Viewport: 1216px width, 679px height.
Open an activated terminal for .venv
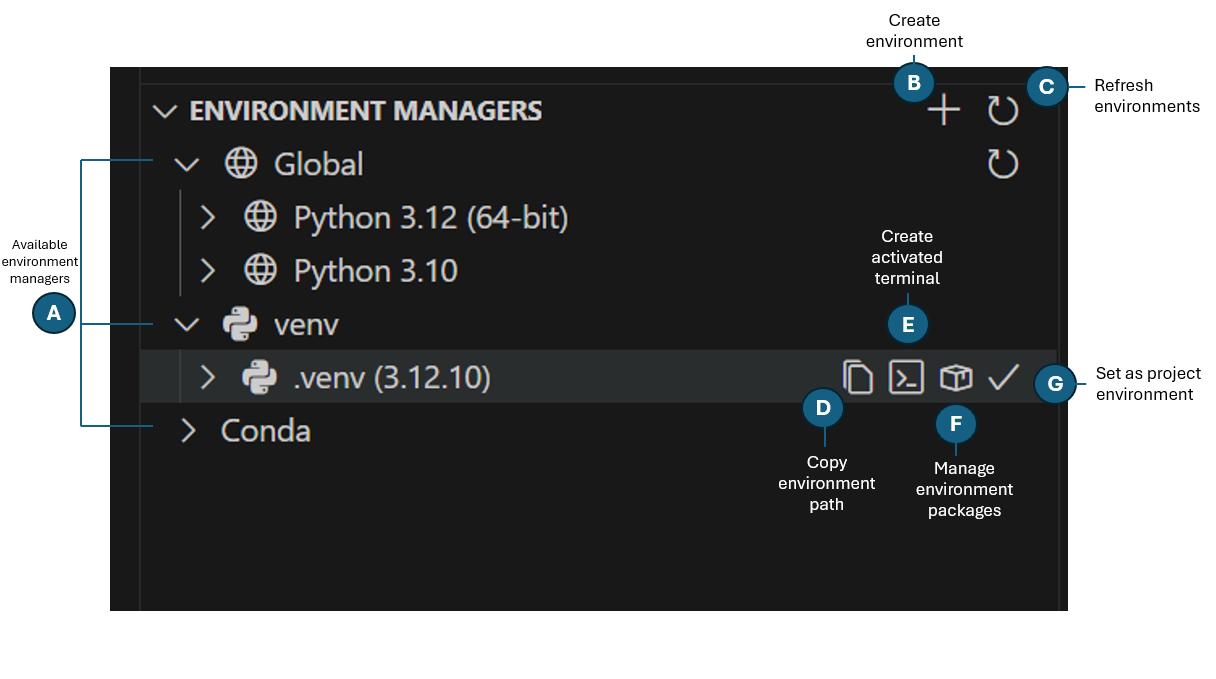point(906,377)
